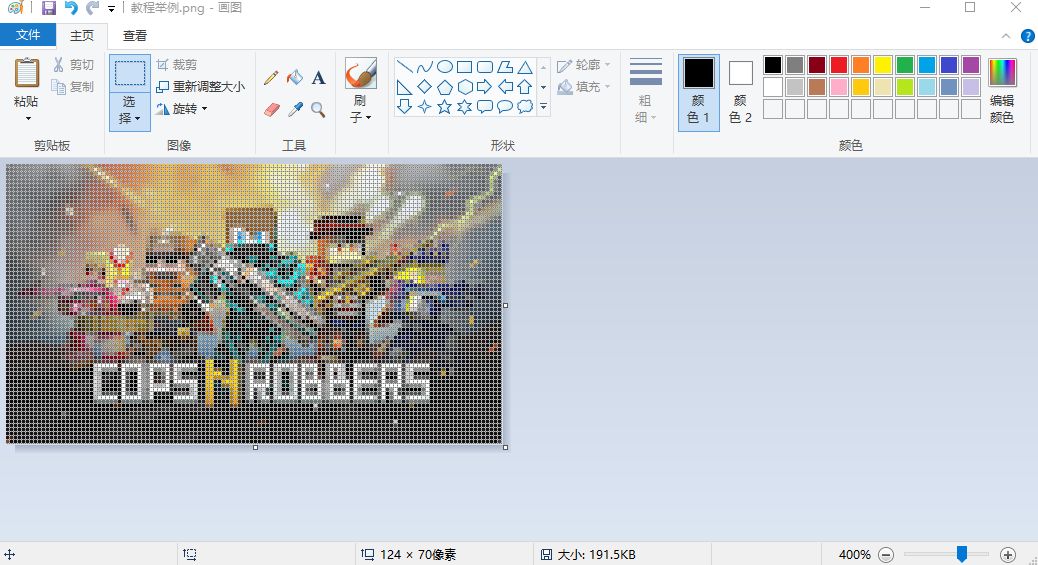Open the 粘贴 paste dropdown arrow
This screenshot has width=1038, height=565.
27,119
